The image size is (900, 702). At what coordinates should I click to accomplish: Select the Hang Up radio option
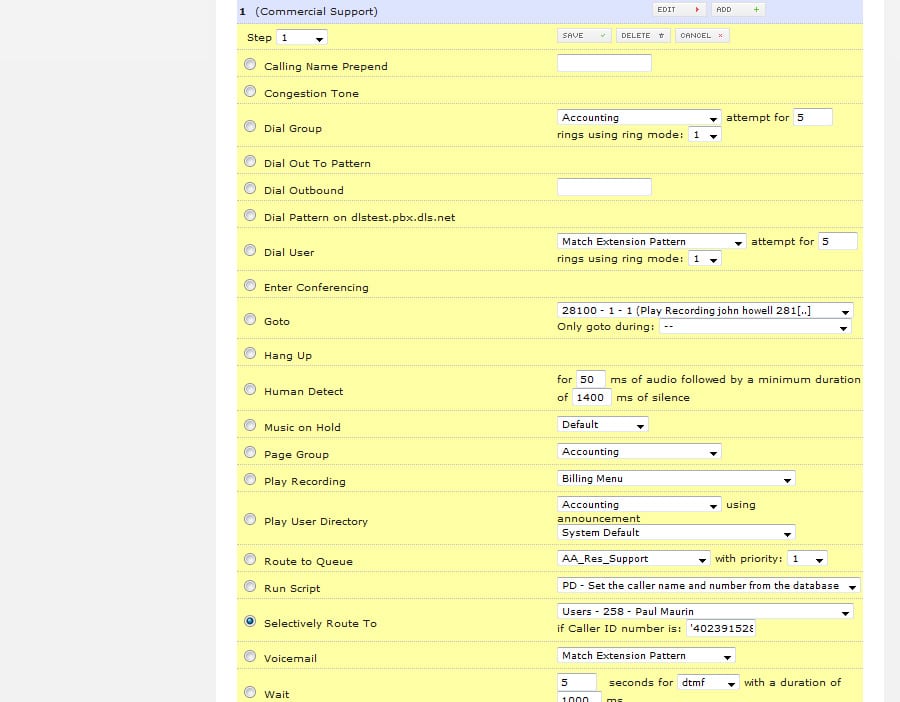click(x=250, y=354)
